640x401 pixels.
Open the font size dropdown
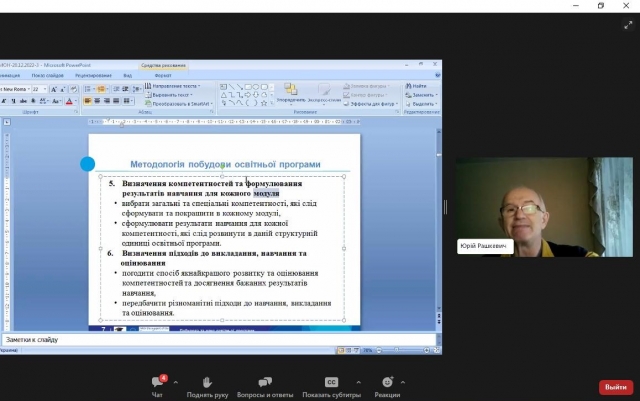[x=45, y=88]
